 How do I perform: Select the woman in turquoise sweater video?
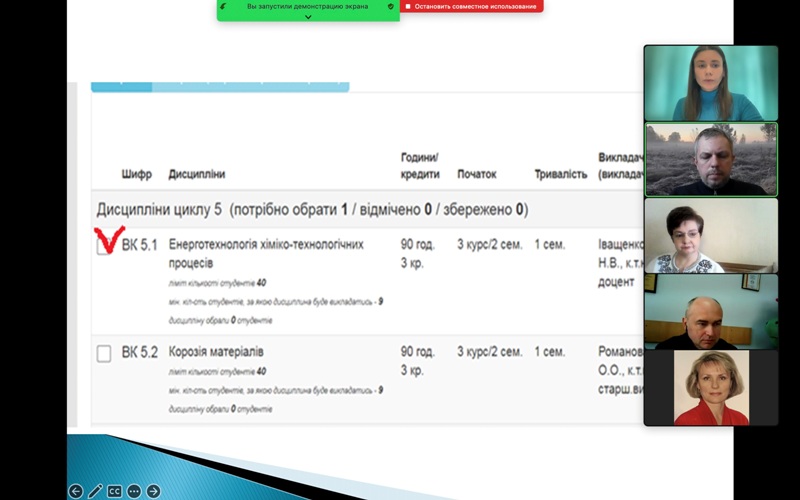(x=711, y=83)
